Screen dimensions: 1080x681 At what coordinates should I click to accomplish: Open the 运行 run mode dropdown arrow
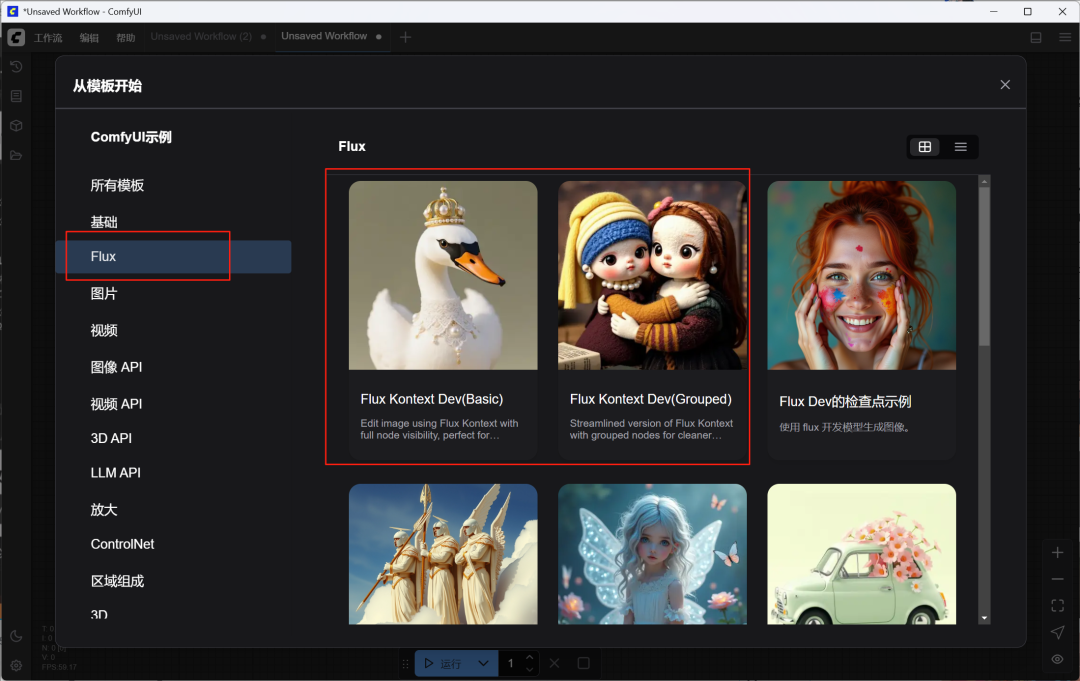pos(484,663)
